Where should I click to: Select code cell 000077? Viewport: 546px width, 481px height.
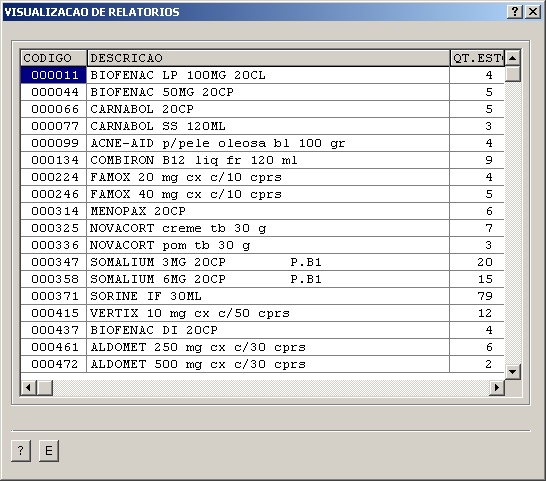click(x=54, y=126)
